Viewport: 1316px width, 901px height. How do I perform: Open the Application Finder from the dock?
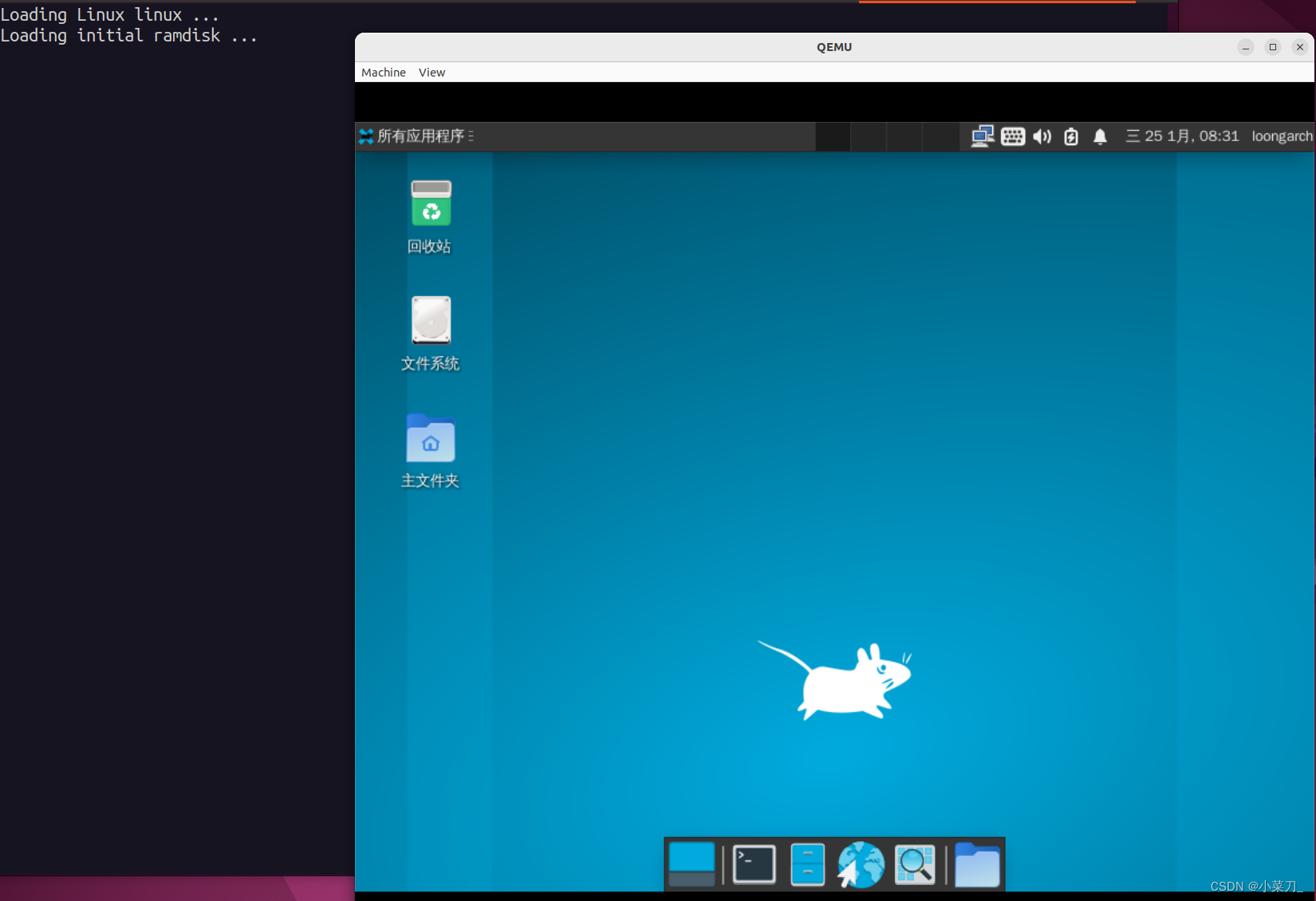tap(914, 864)
